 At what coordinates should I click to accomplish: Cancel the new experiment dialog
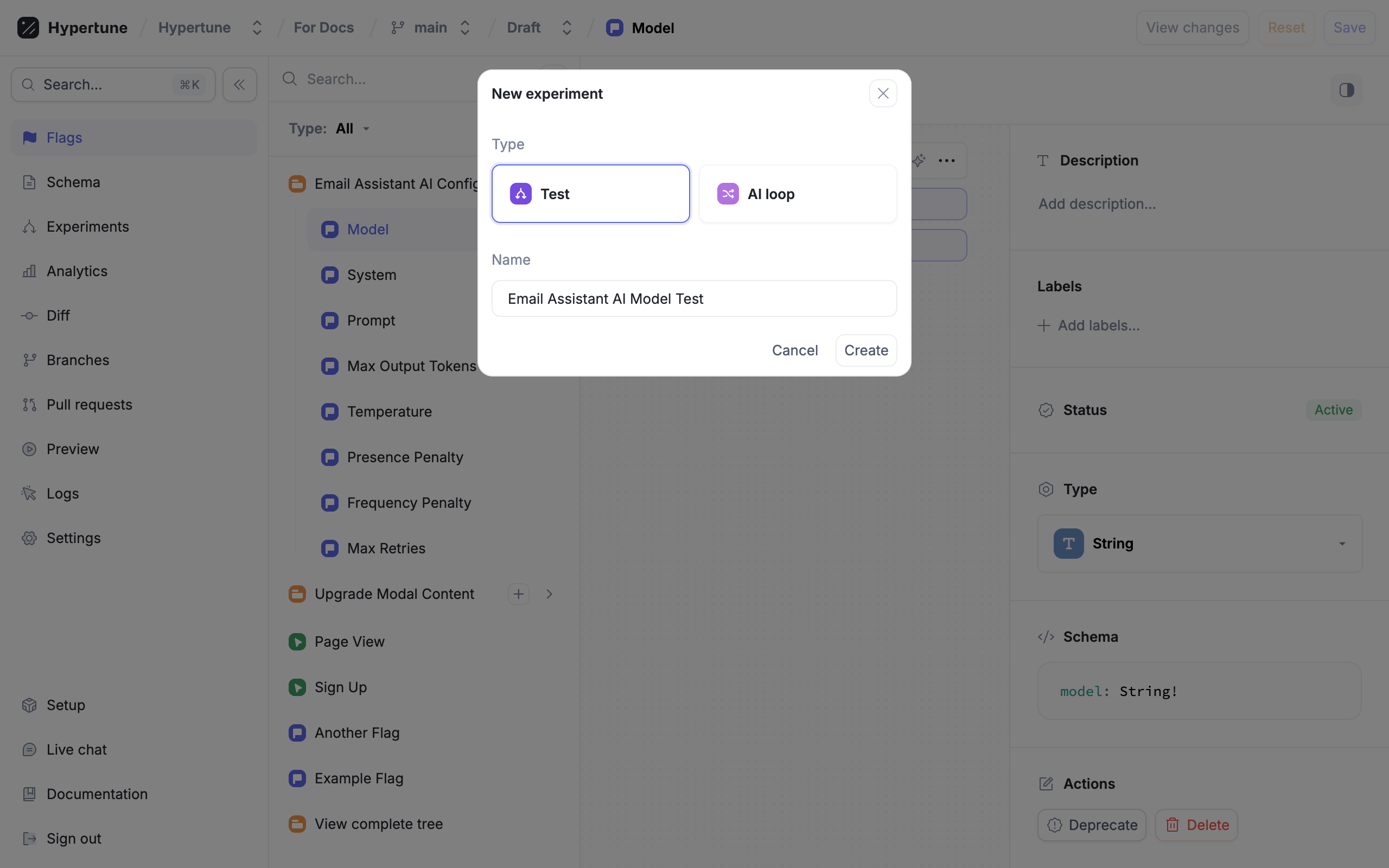click(x=794, y=350)
